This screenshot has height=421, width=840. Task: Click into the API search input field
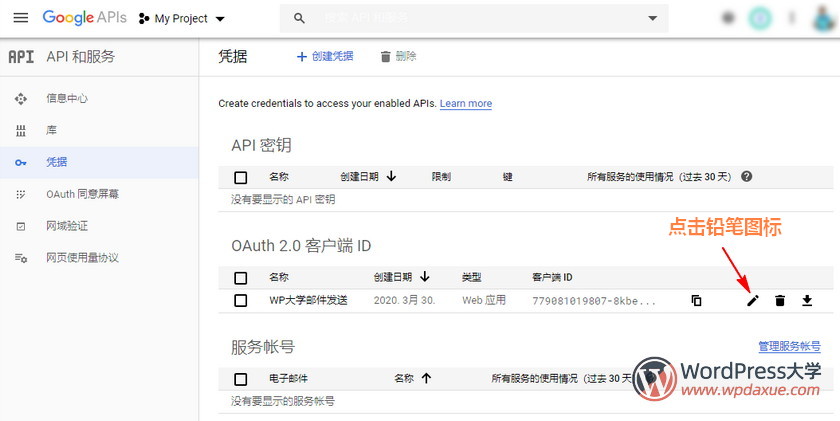(x=470, y=18)
